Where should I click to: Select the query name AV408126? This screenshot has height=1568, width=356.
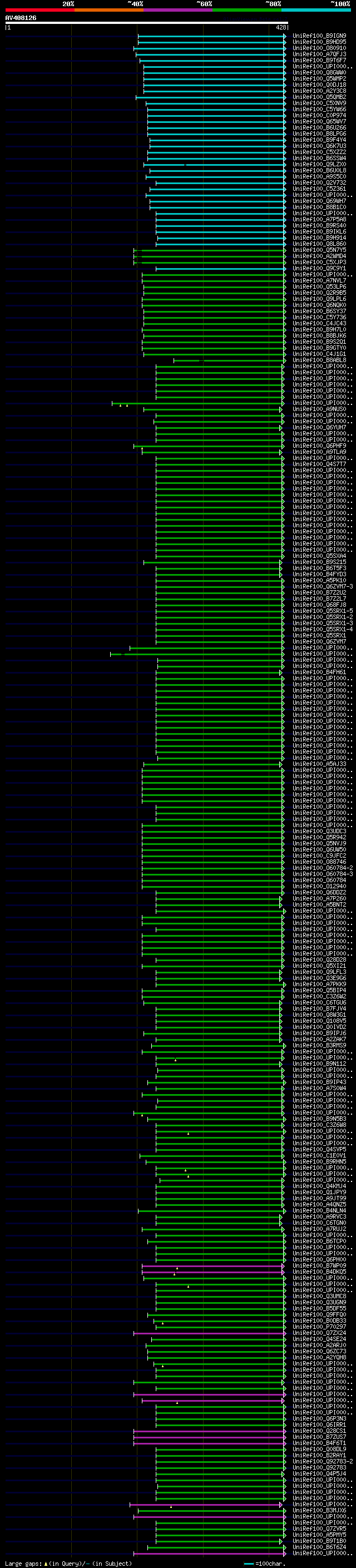21,18
